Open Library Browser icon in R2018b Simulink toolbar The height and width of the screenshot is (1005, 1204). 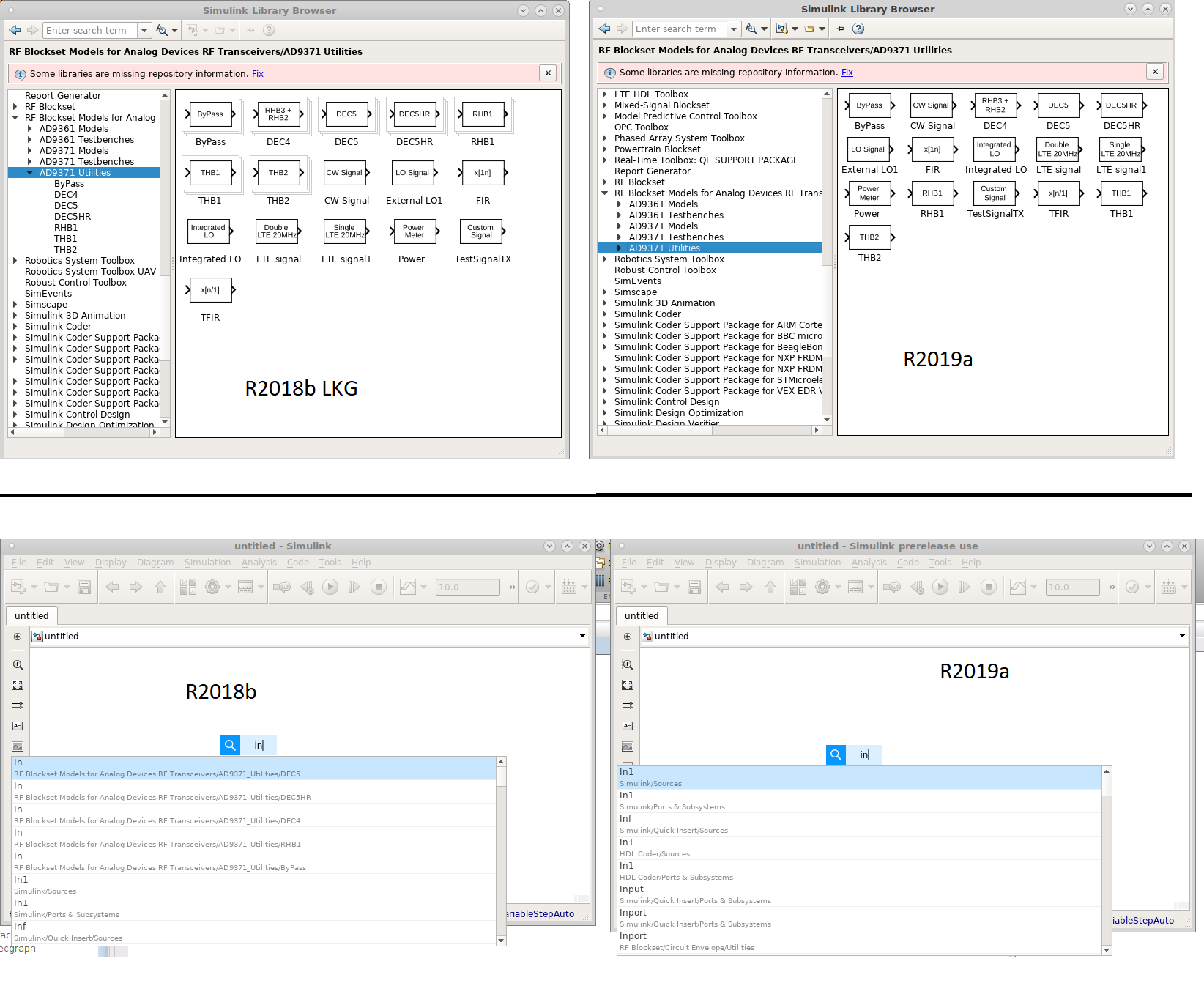(x=188, y=587)
